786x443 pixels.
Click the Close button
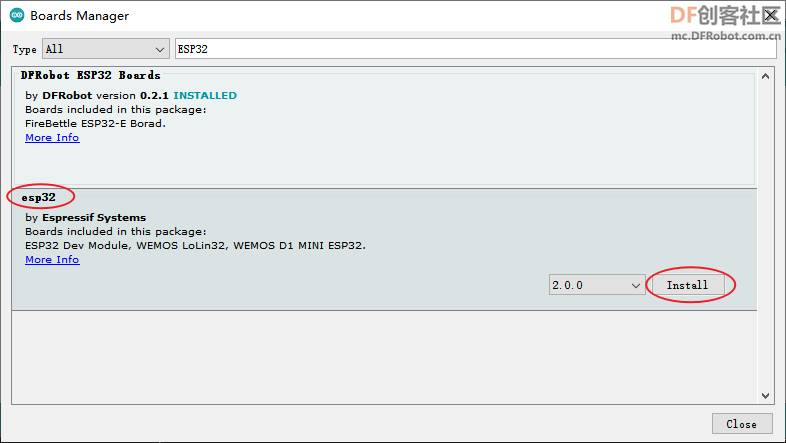741,424
